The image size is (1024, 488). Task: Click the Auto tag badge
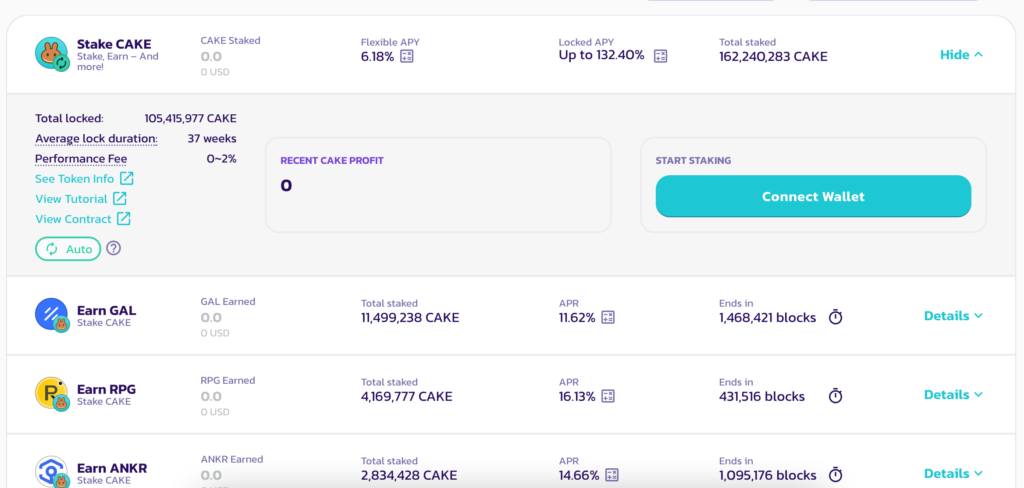pos(68,249)
